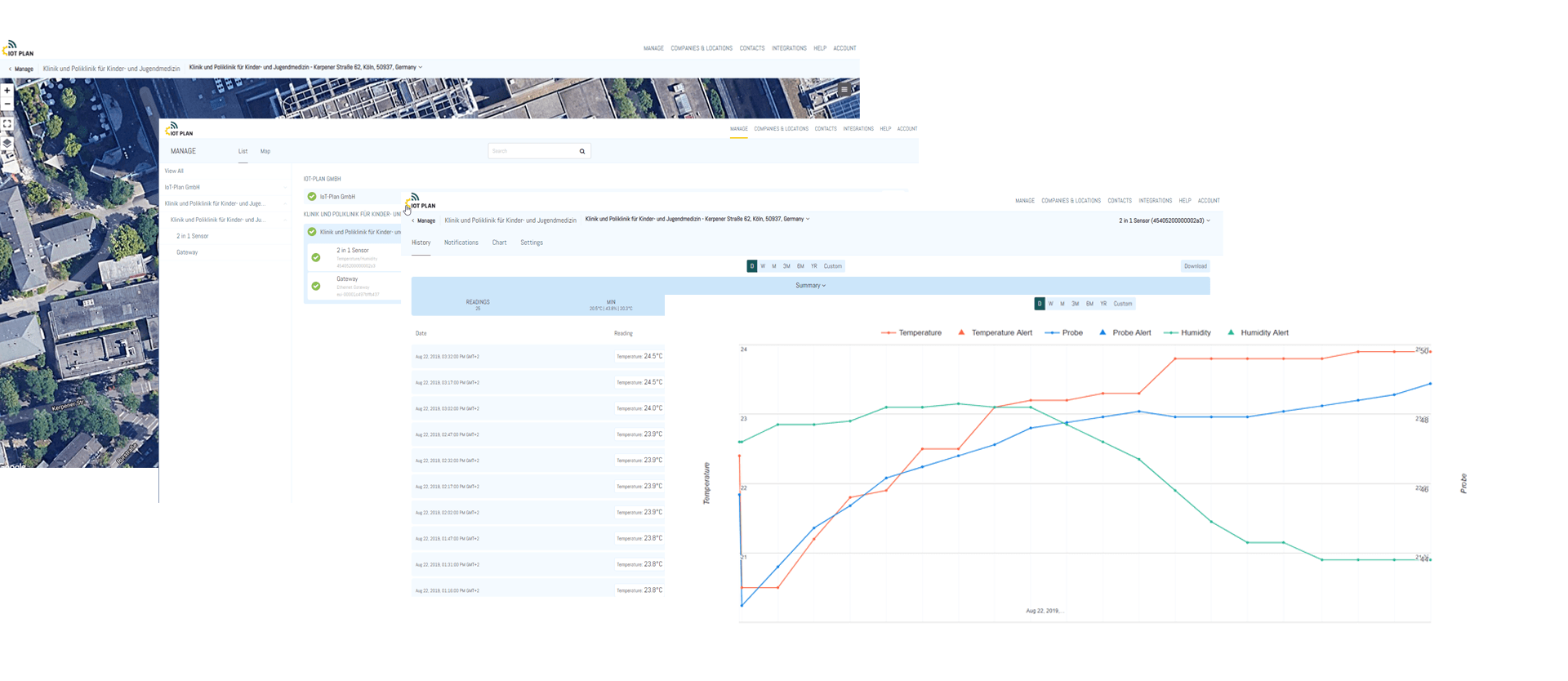The image size is (1568, 681).
Task: Toggle Probe series in chart legend
Action: [1064, 332]
